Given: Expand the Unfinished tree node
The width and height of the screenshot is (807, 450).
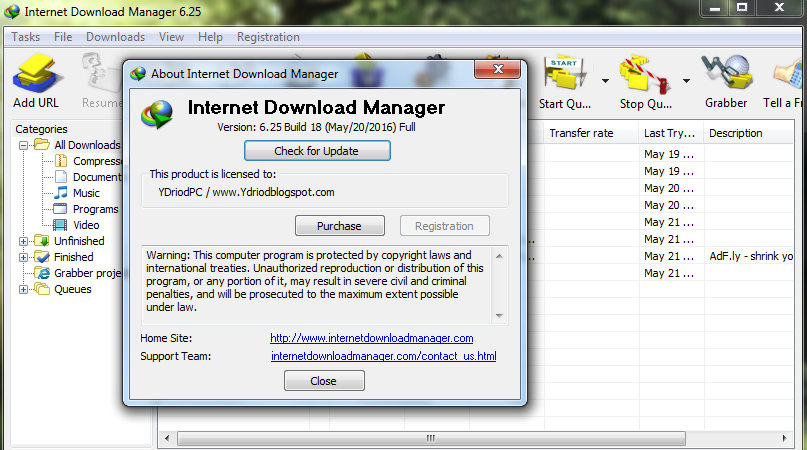Looking at the screenshot, I should [23, 241].
